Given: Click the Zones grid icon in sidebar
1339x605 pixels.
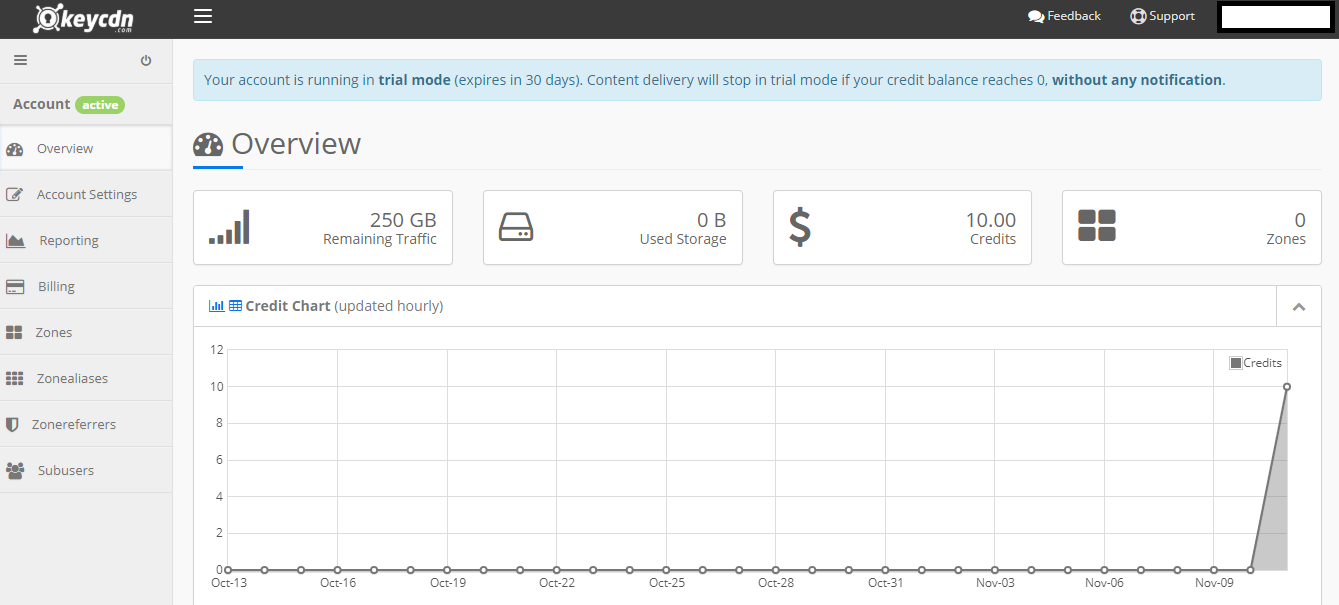Looking at the screenshot, I should pyautogui.click(x=14, y=333).
